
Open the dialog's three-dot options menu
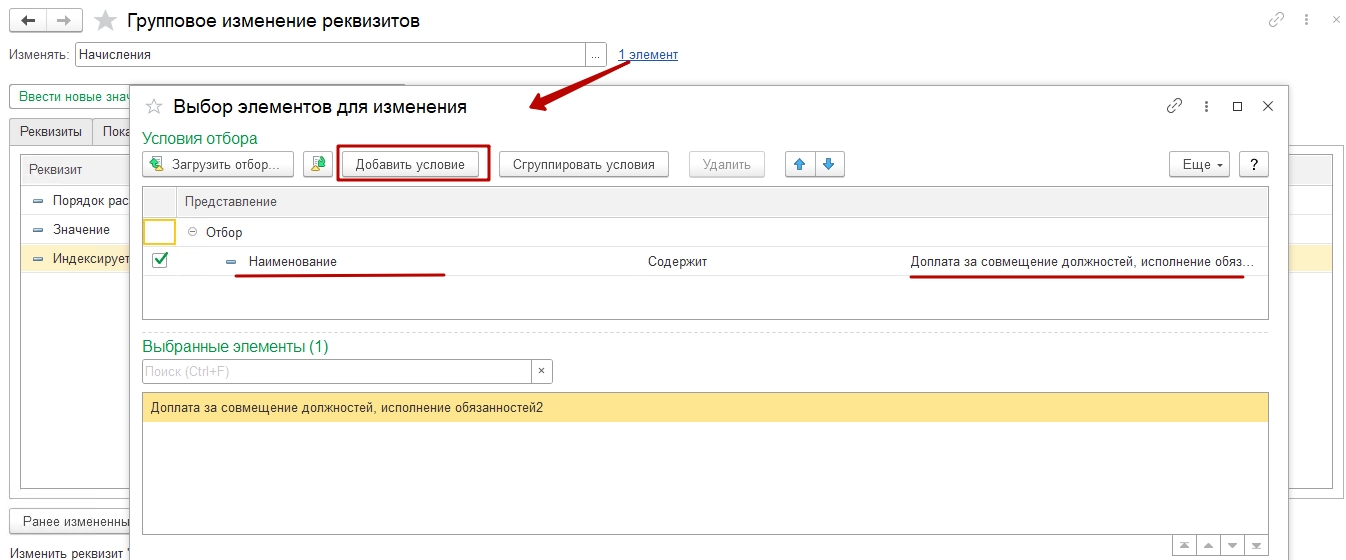coord(1206,106)
